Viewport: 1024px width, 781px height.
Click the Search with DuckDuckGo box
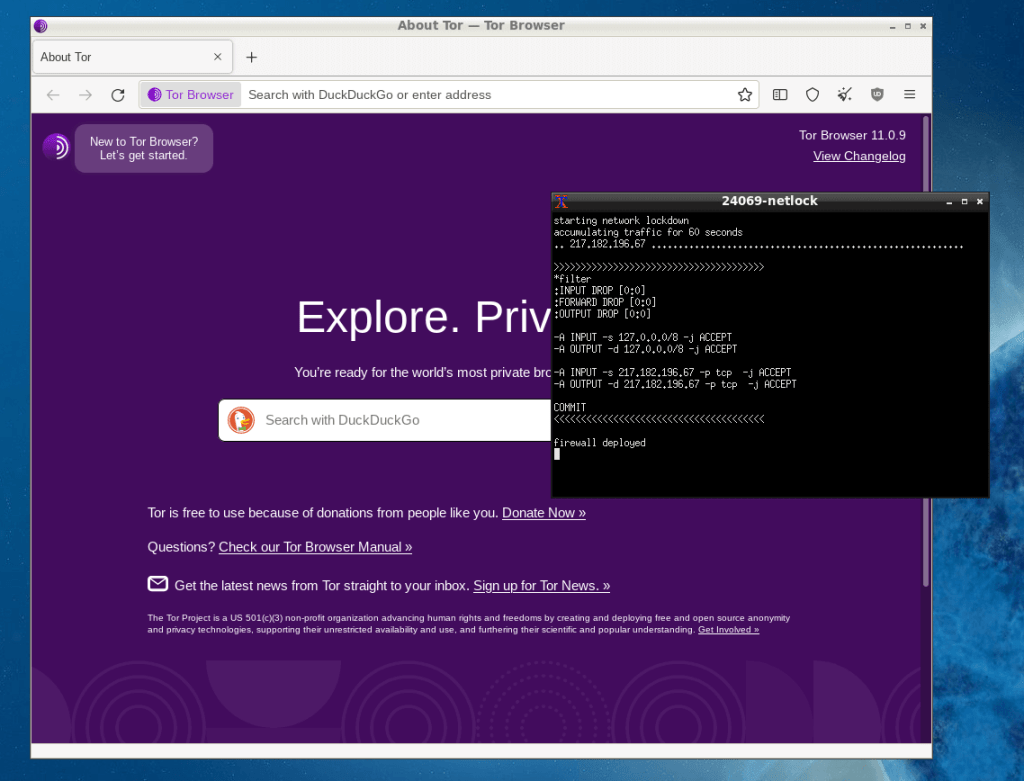point(385,420)
